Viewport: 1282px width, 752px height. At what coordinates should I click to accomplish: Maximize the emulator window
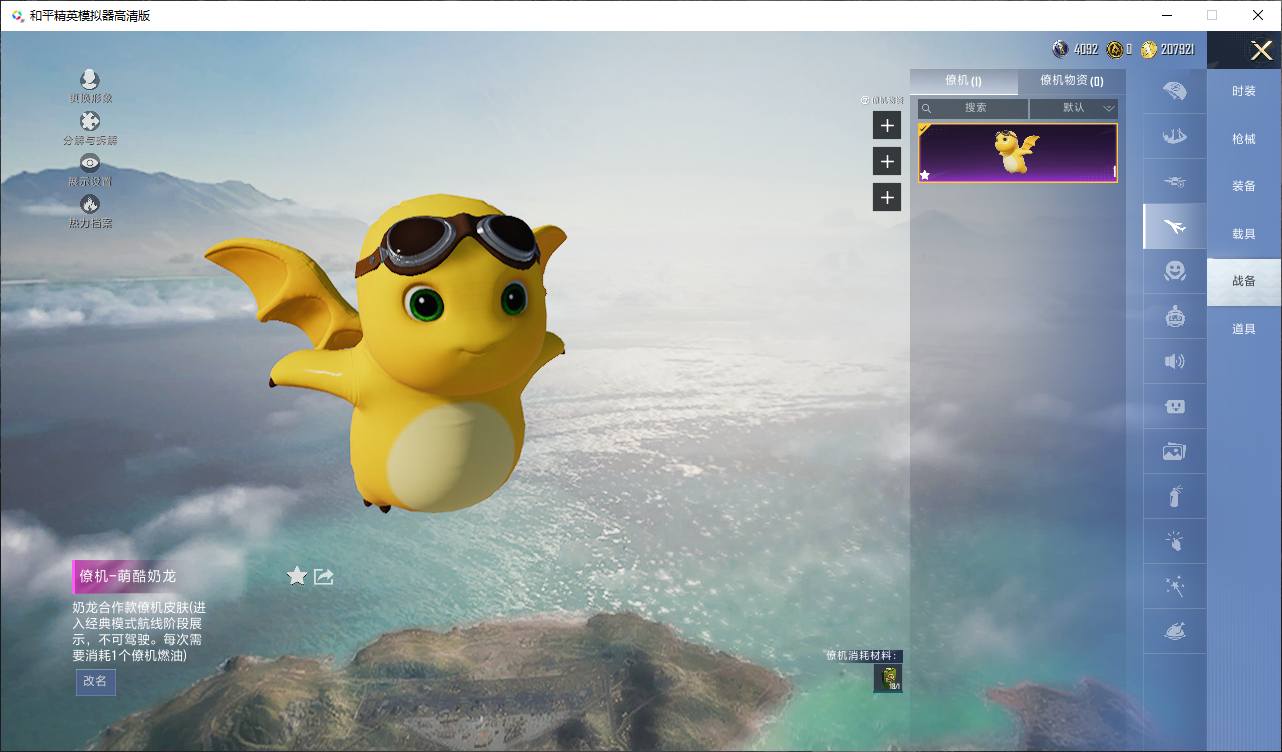pos(1212,15)
